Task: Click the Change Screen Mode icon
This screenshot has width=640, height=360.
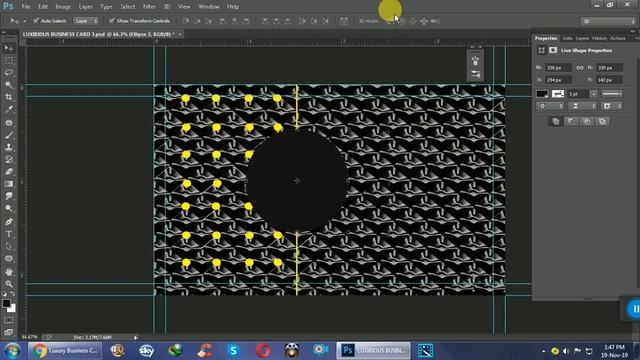Action: tap(9, 332)
